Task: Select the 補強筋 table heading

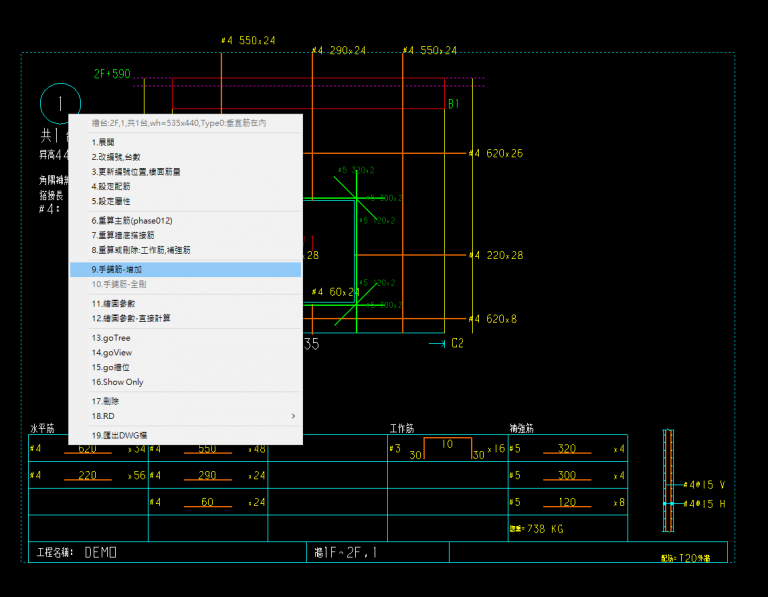Action: coord(522,429)
